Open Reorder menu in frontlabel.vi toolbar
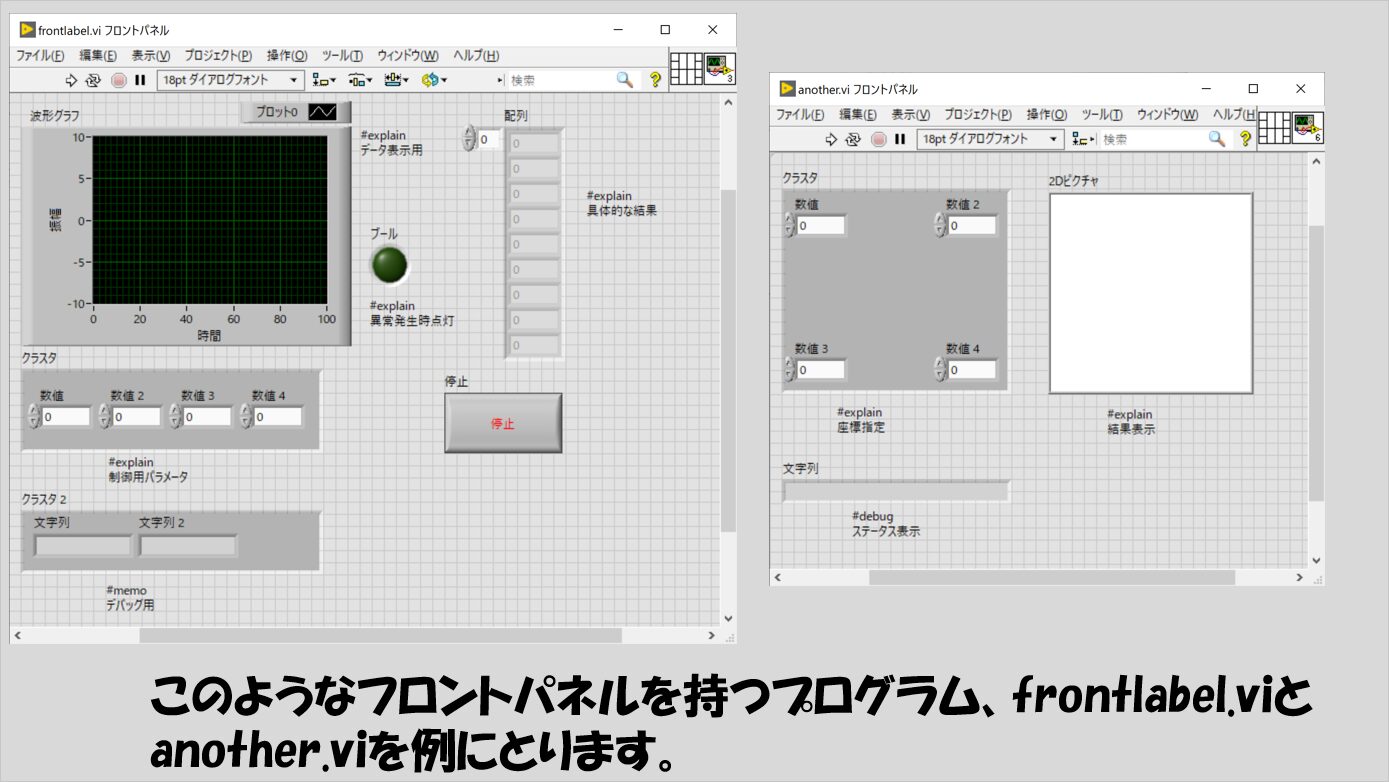 click(x=434, y=80)
